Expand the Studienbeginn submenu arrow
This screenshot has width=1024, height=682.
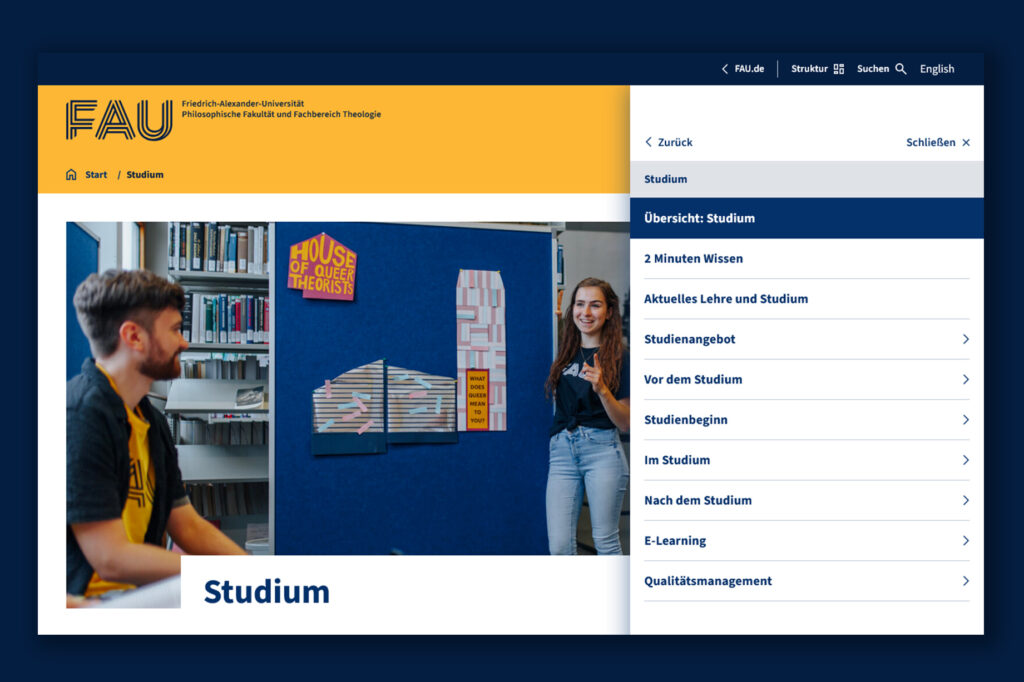click(965, 420)
